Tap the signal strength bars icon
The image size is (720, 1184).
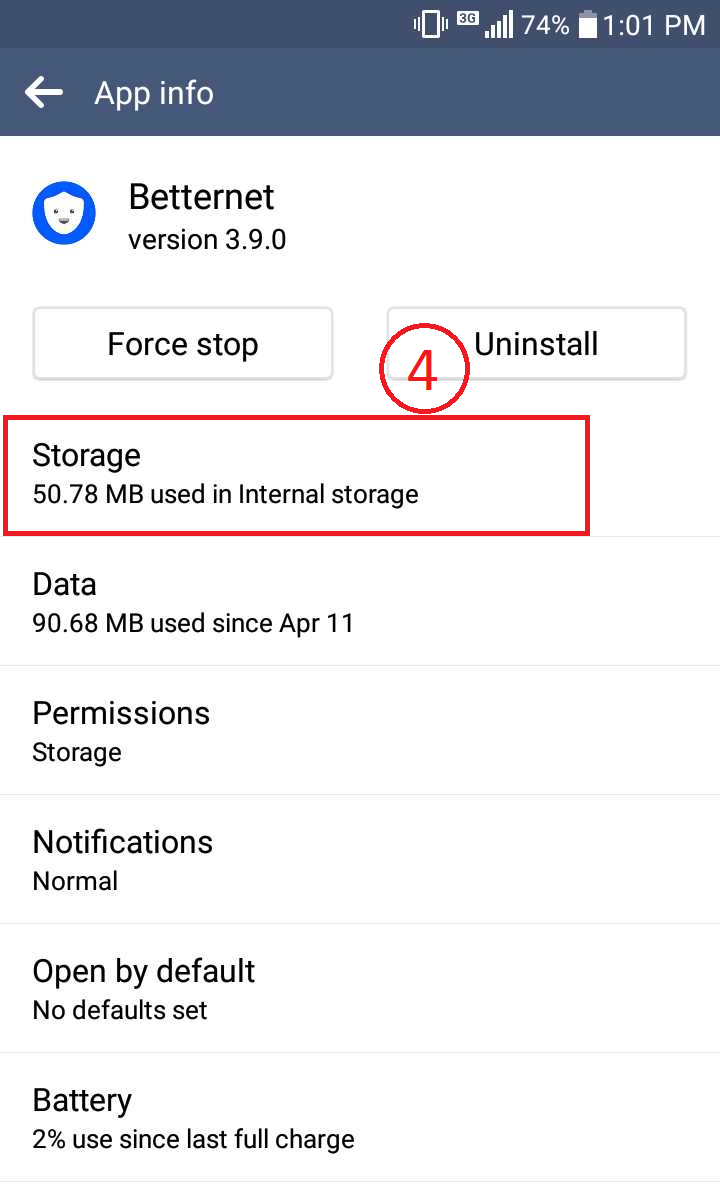[499, 24]
